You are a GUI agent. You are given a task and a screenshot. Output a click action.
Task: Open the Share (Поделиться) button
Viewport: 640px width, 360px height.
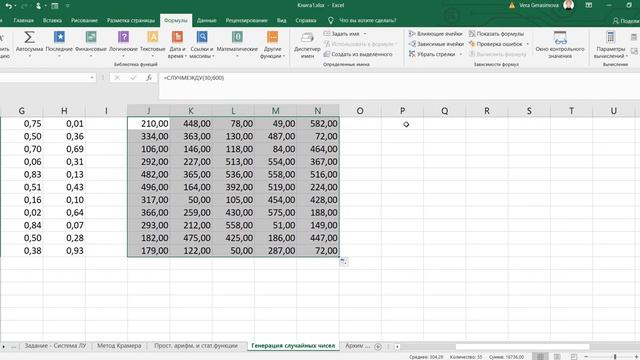(x=626, y=20)
